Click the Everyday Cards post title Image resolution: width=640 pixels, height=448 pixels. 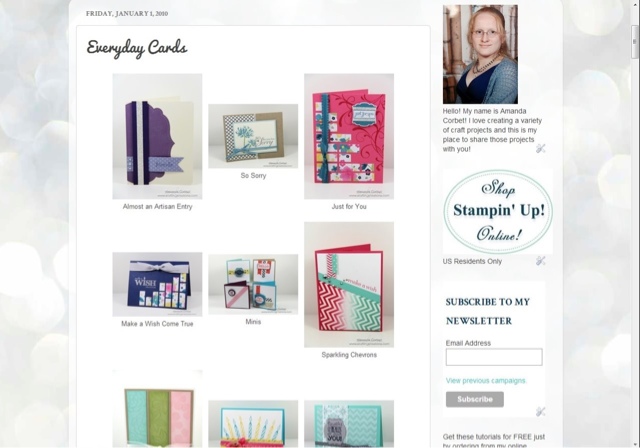pos(137,48)
